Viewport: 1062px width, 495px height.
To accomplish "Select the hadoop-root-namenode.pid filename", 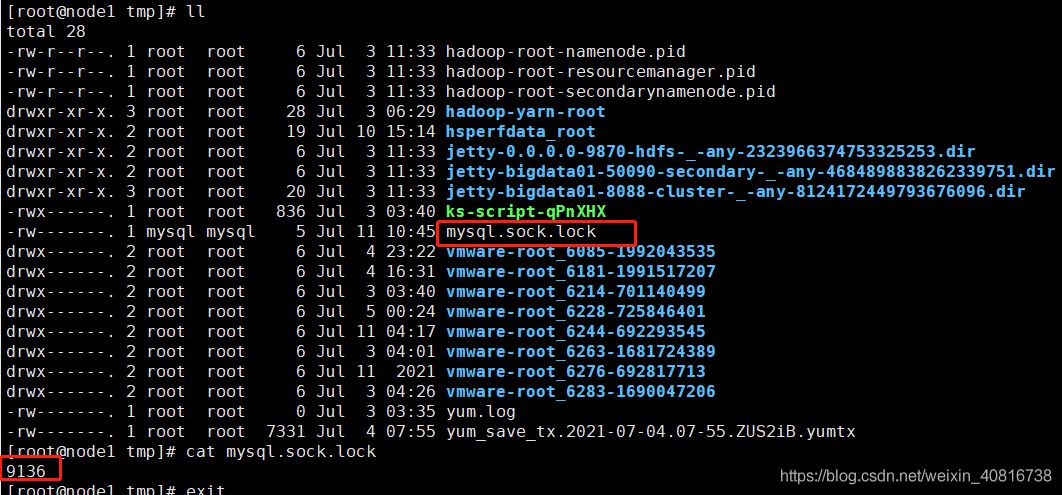I will [x=566, y=51].
